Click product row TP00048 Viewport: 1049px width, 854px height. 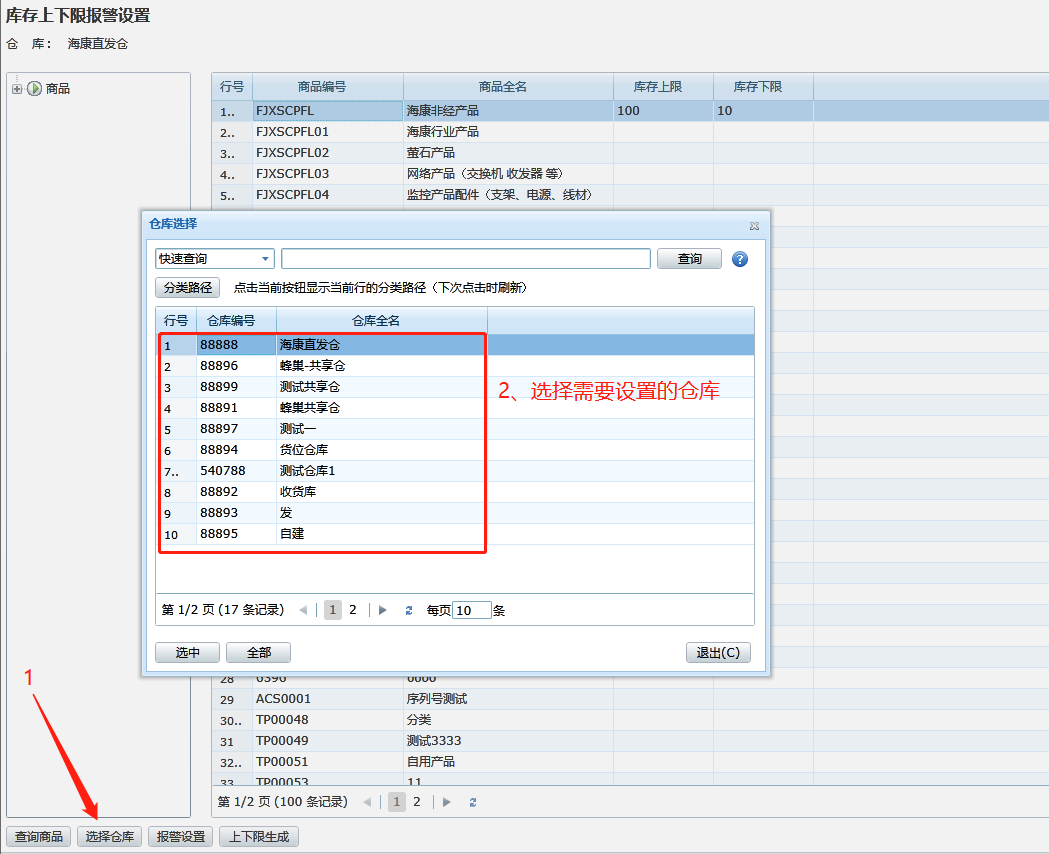[630, 720]
